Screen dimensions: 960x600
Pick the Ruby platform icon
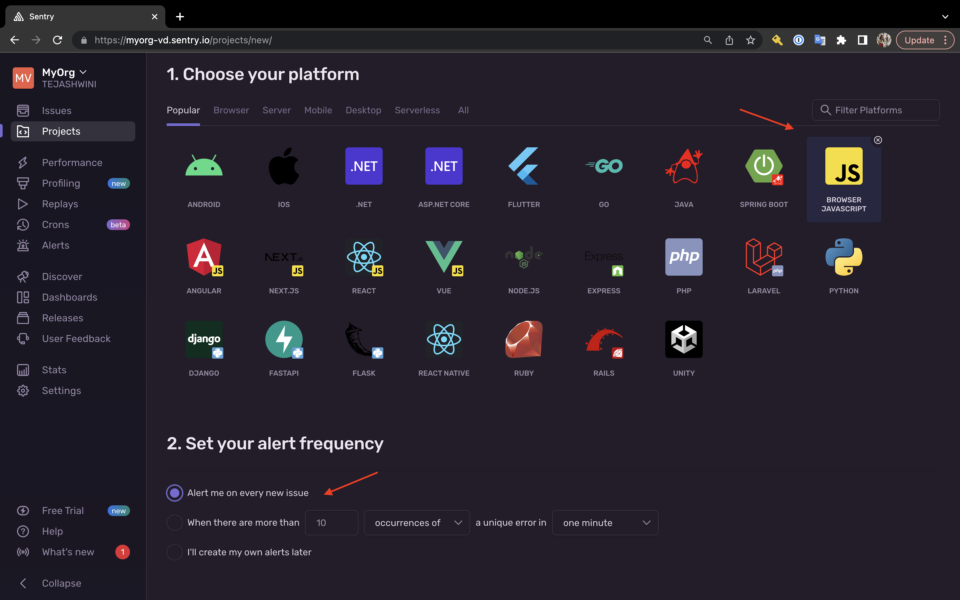point(524,340)
